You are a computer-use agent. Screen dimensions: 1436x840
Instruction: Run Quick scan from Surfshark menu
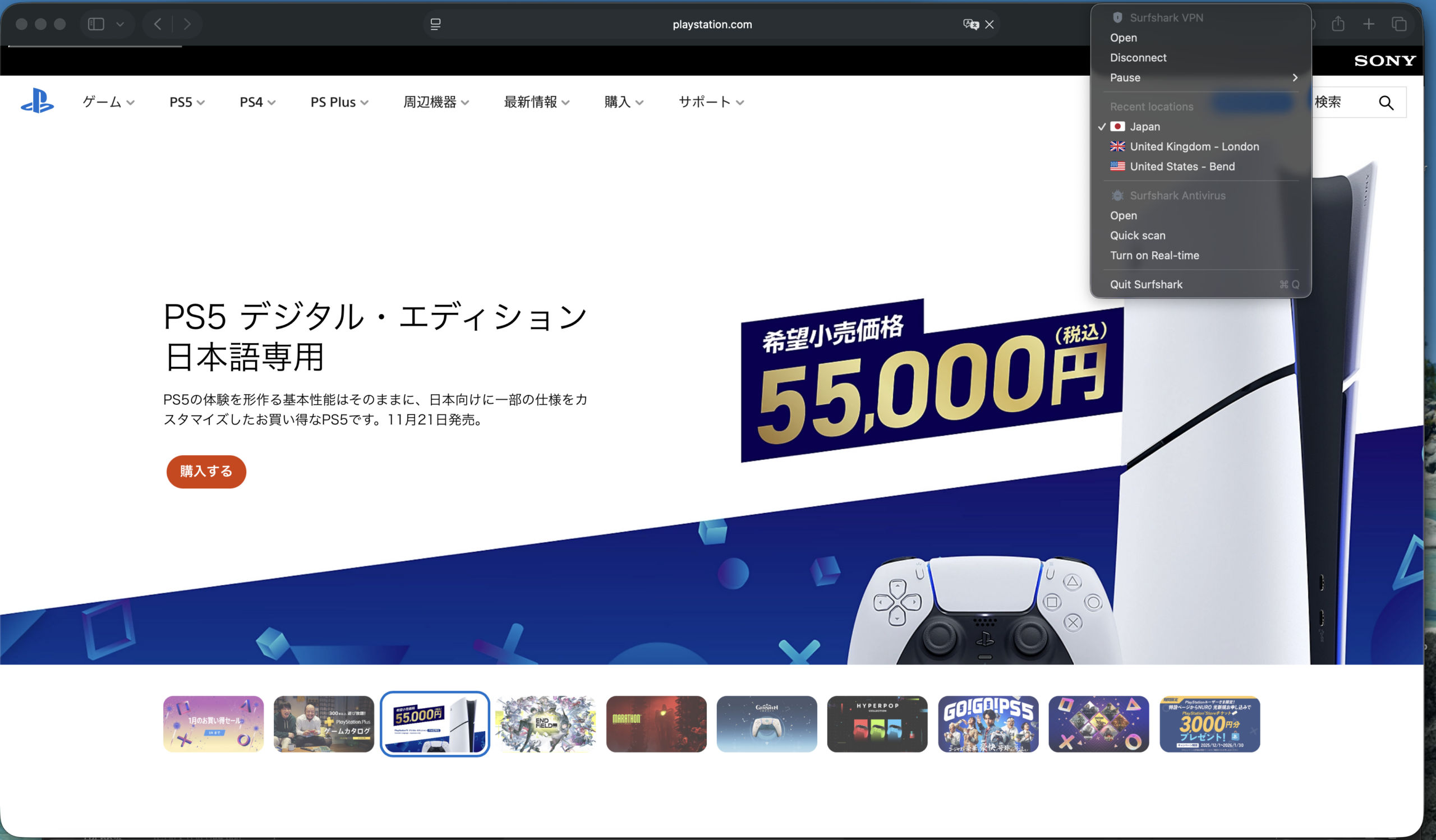pos(1200,235)
